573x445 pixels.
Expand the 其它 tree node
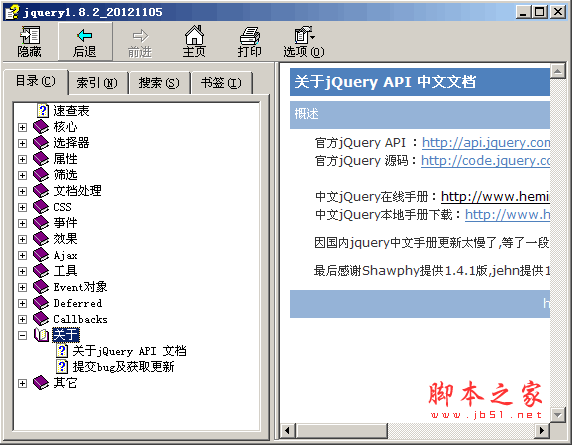click(x=22, y=383)
